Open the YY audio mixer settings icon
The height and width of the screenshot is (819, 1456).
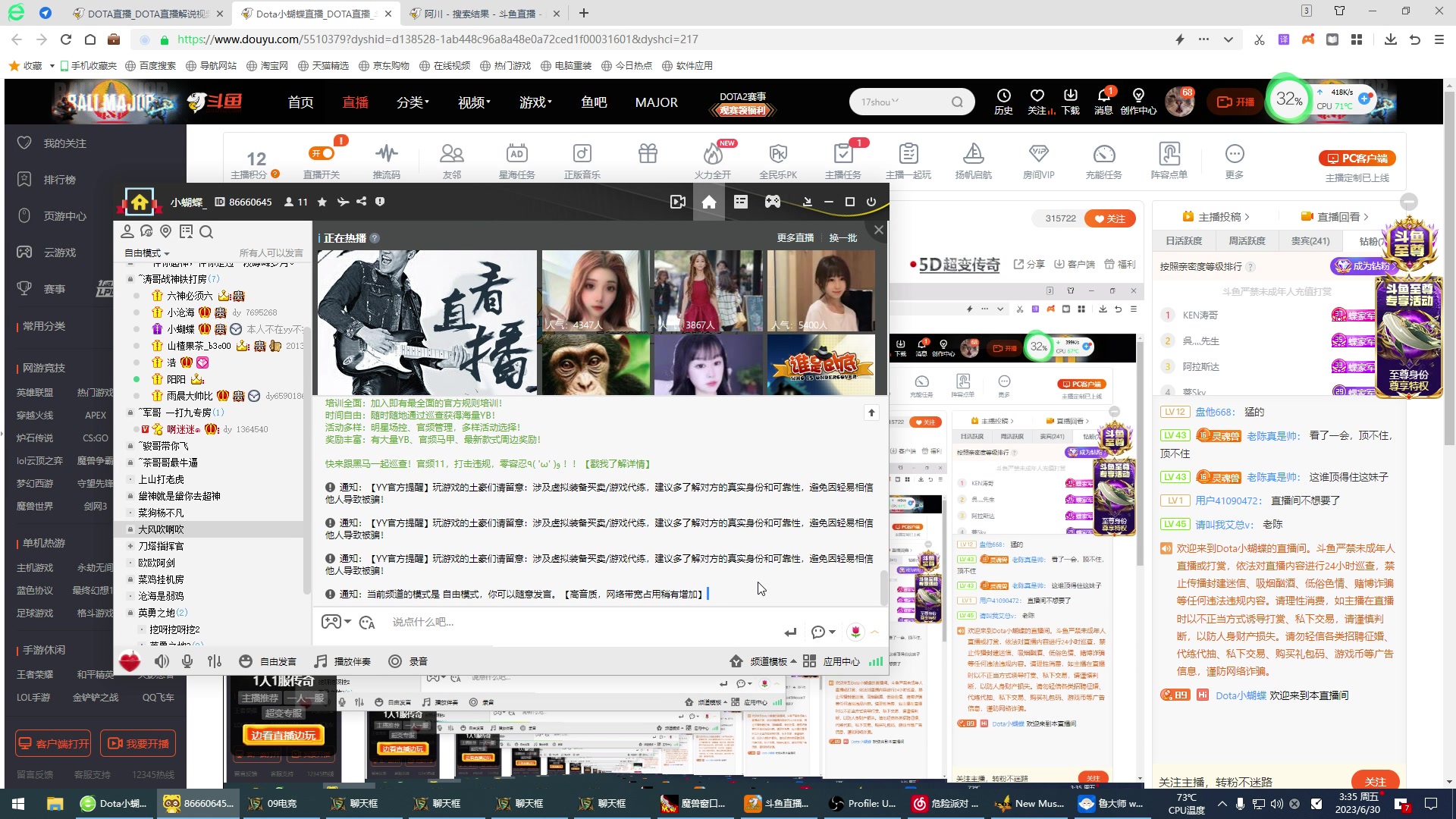(215, 661)
